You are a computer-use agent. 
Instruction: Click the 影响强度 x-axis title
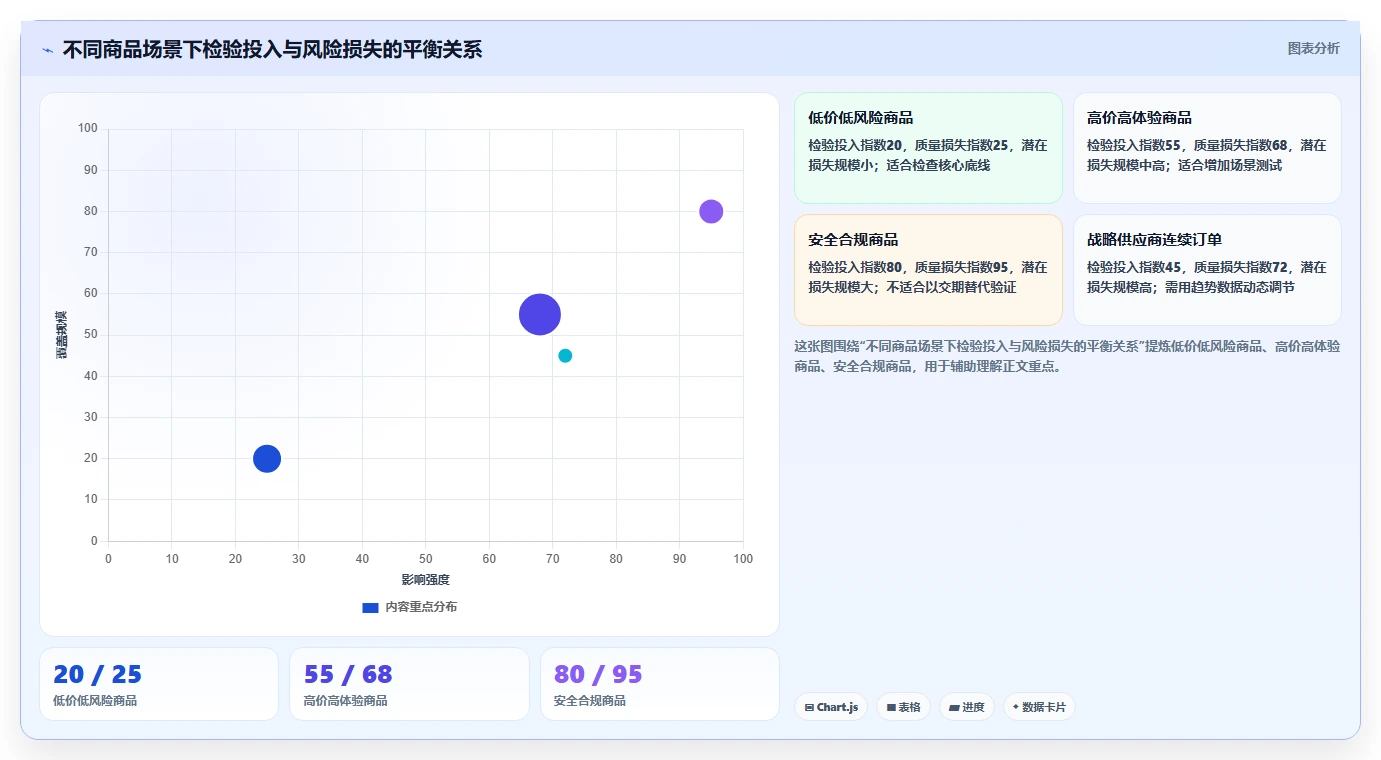426,580
